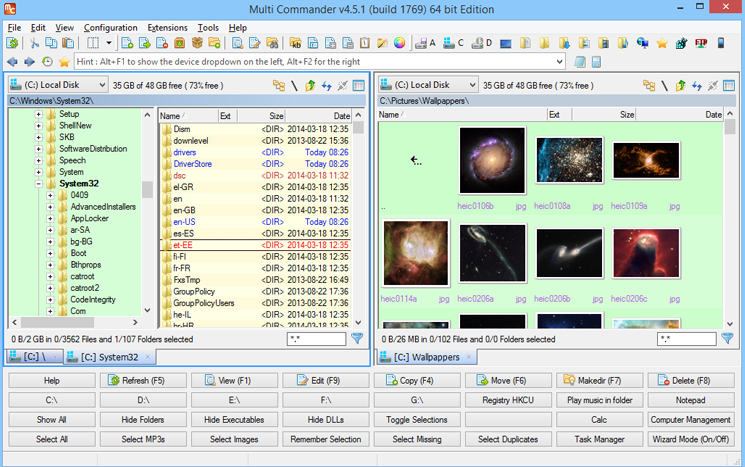Close the [C:] System32 tab

click(147, 357)
